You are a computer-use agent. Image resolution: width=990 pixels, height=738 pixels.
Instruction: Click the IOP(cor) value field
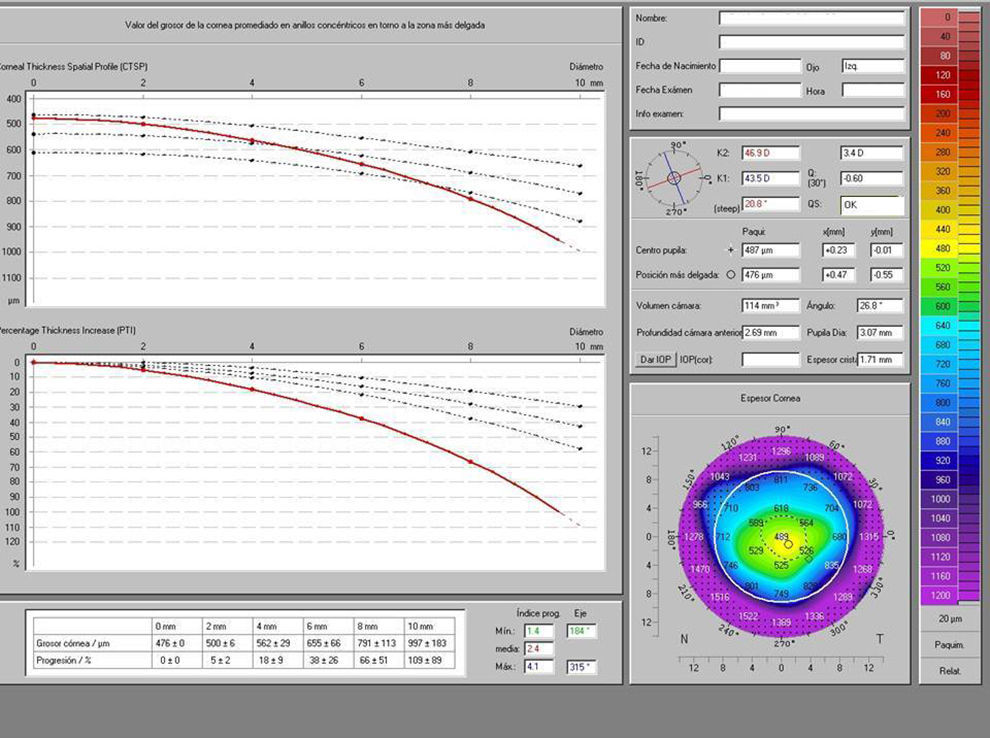click(770, 360)
